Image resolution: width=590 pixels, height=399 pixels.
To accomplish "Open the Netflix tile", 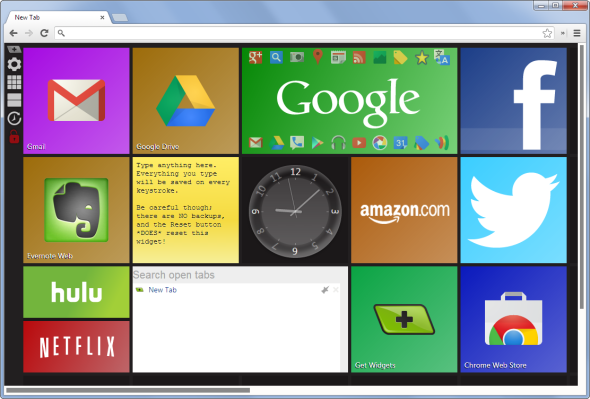I will pos(76,347).
